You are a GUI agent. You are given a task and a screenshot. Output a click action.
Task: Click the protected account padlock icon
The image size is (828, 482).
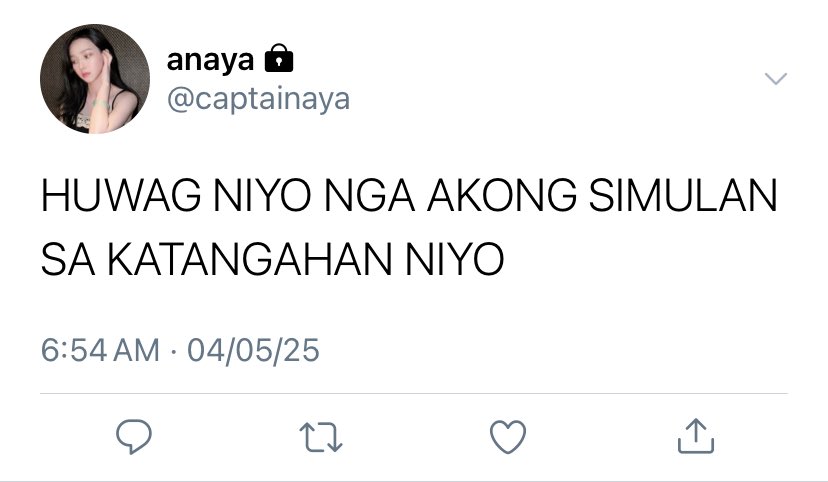[x=279, y=58]
